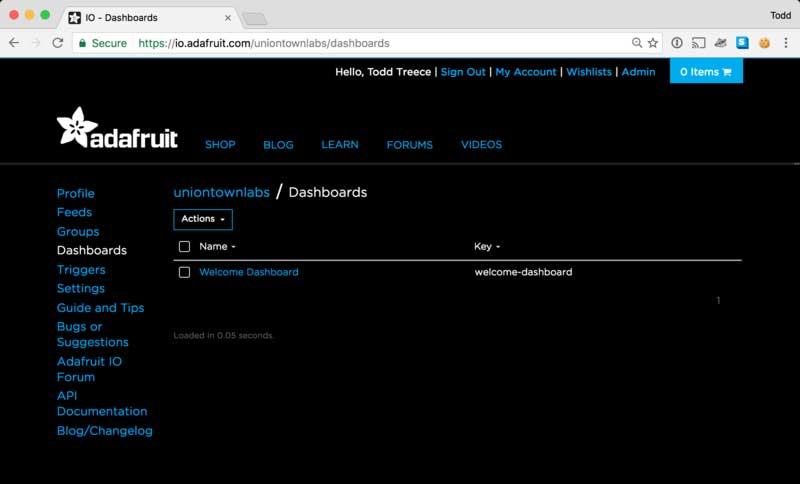Go back using the browser back arrow

click(x=15, y=43)
